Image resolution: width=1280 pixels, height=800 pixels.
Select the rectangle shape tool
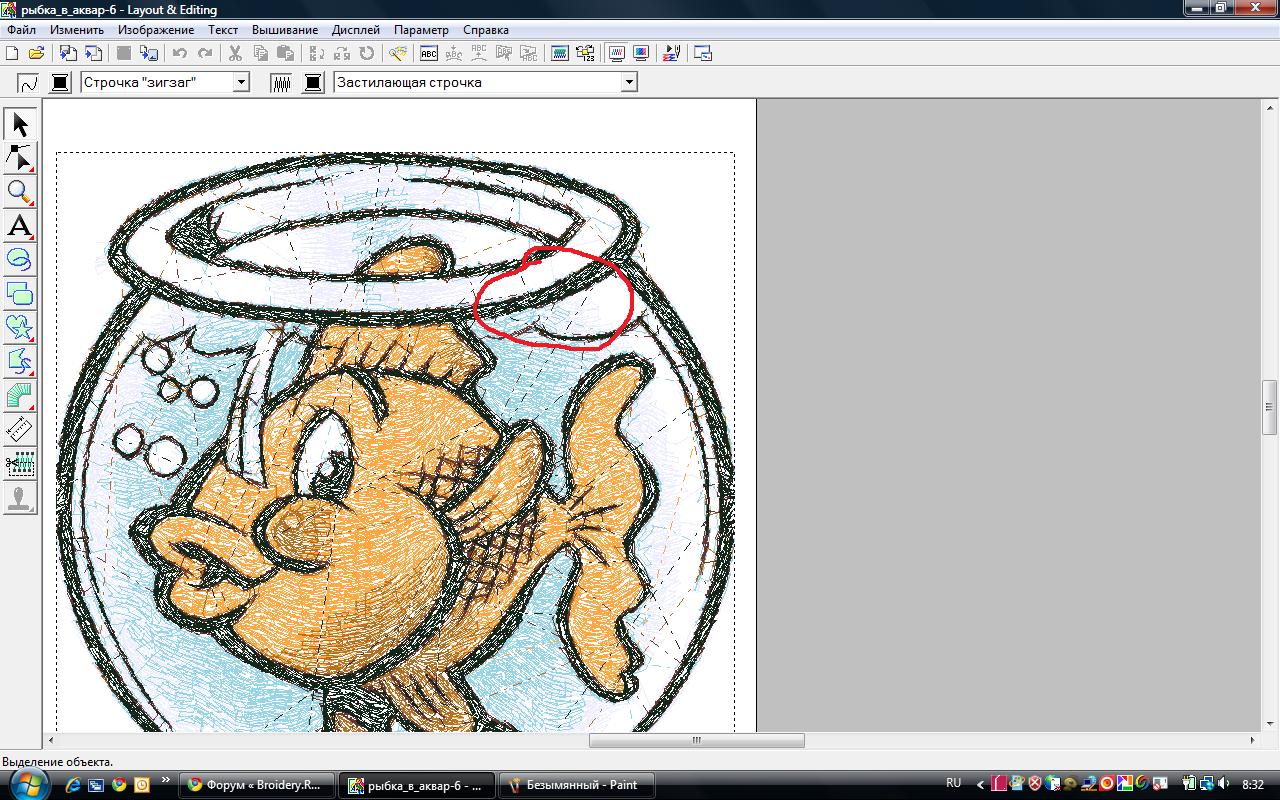pyautogui.click(x=20, y=294)
